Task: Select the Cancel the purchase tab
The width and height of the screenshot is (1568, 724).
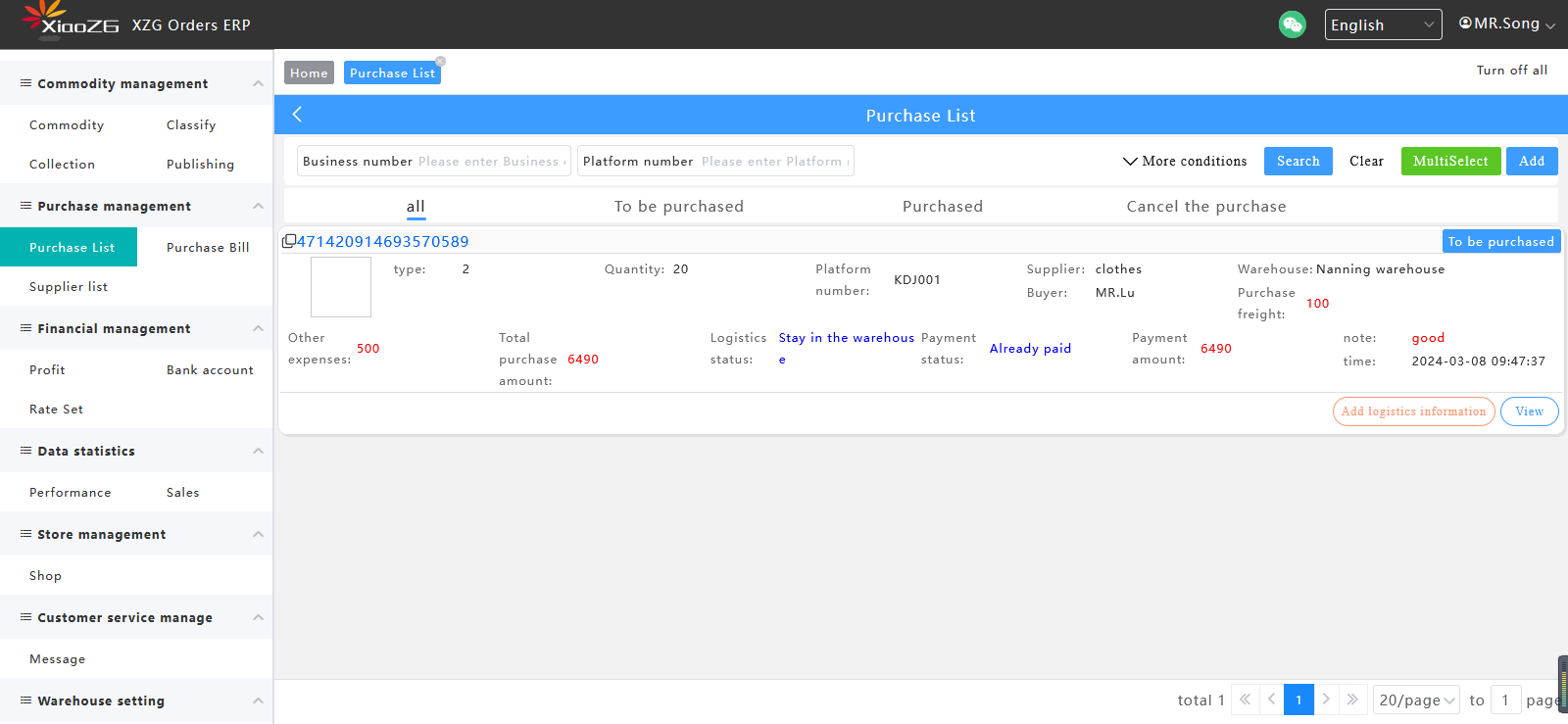Action: pos(1205,206)
